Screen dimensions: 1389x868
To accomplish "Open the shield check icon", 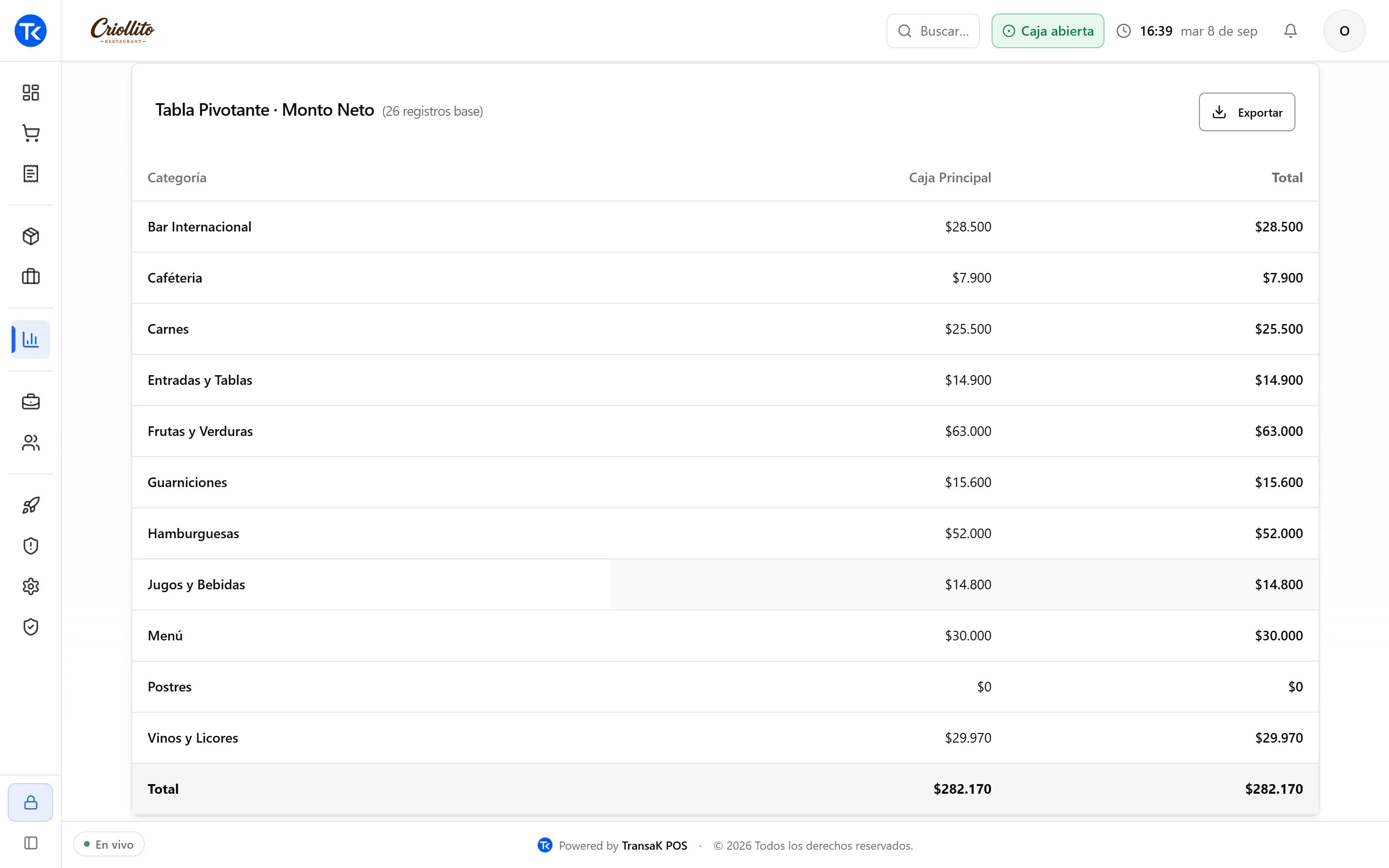I will (x=30, y=627).
